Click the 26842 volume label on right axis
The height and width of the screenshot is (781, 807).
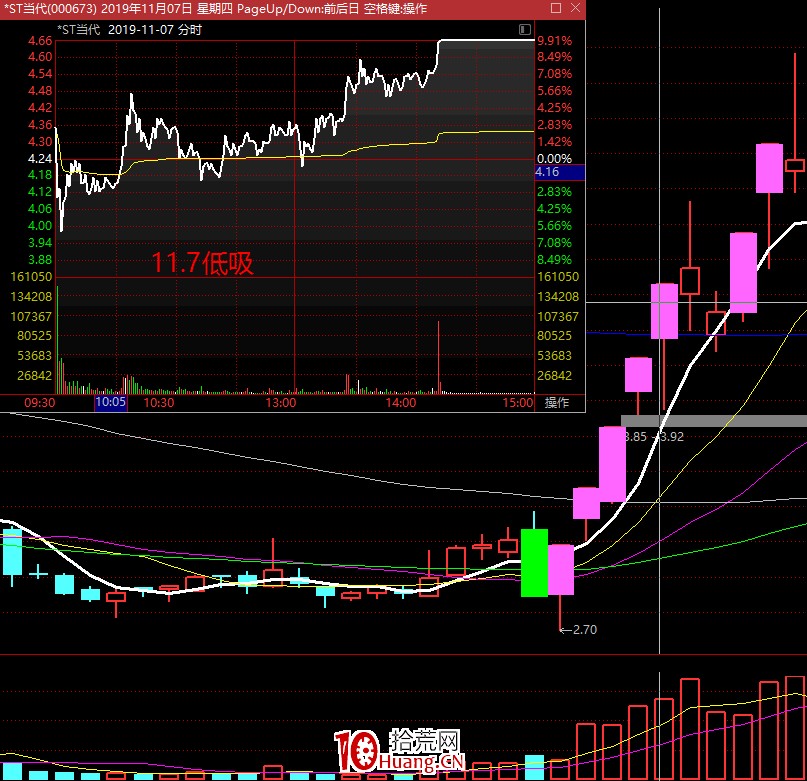coord(555,376)
